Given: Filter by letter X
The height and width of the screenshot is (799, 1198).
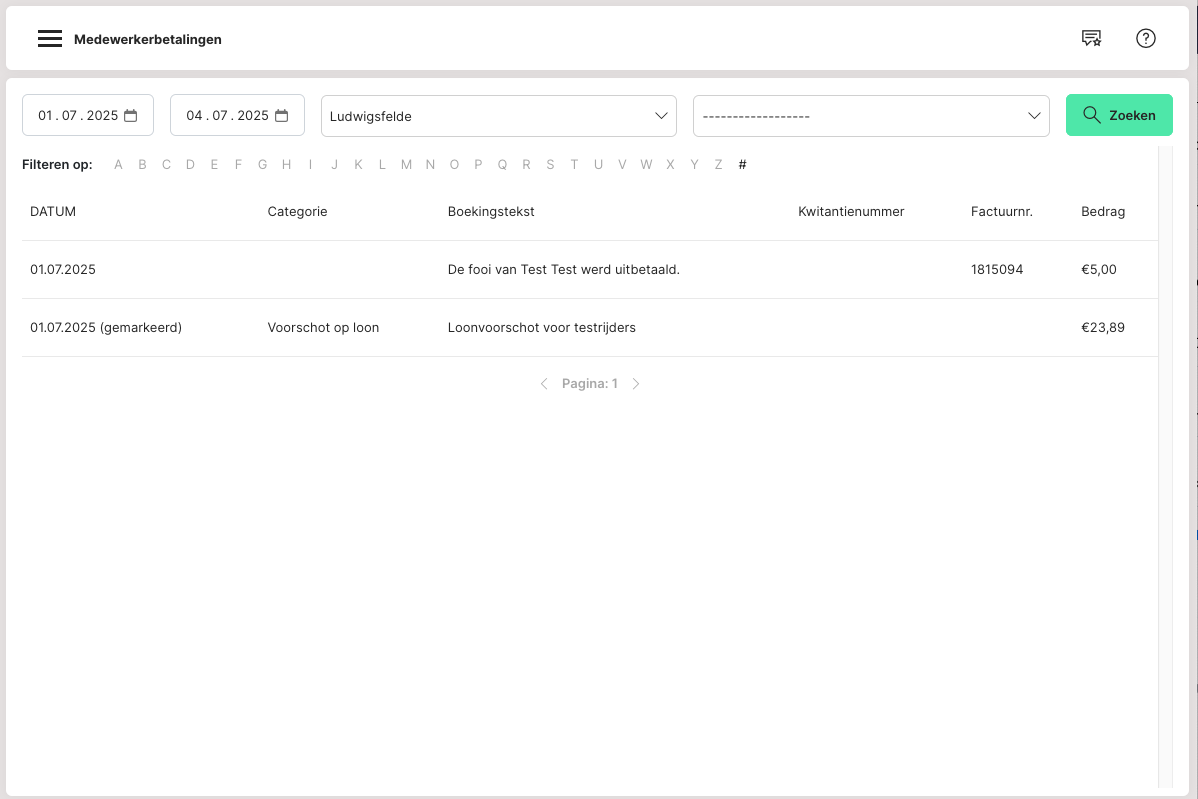Looking at the screenshot, I should (x=670, y=164).
